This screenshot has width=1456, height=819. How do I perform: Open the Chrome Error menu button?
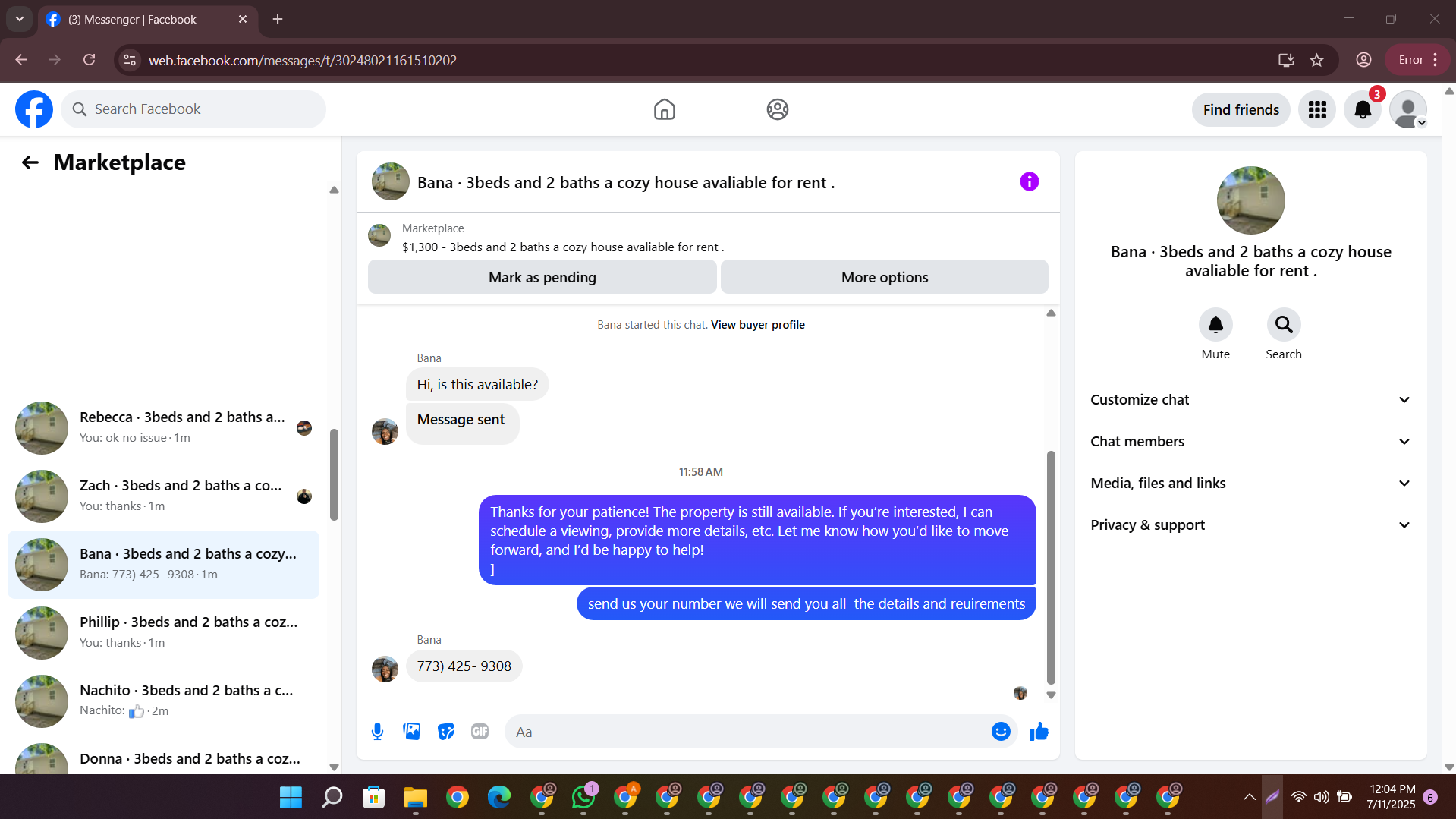pos(1418,60)
